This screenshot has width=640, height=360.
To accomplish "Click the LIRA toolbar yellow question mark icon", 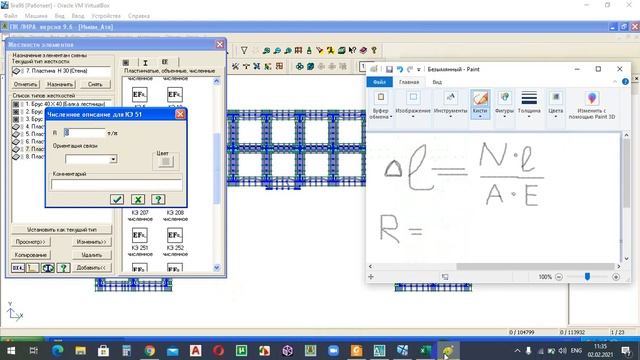I will click(374, 50).
